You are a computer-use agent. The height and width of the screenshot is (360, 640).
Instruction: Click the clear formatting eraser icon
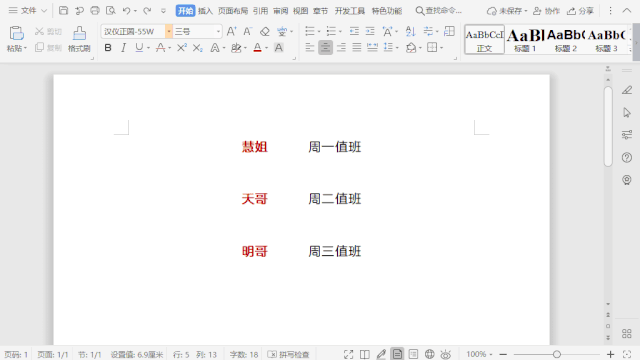[x=265, y=31]
